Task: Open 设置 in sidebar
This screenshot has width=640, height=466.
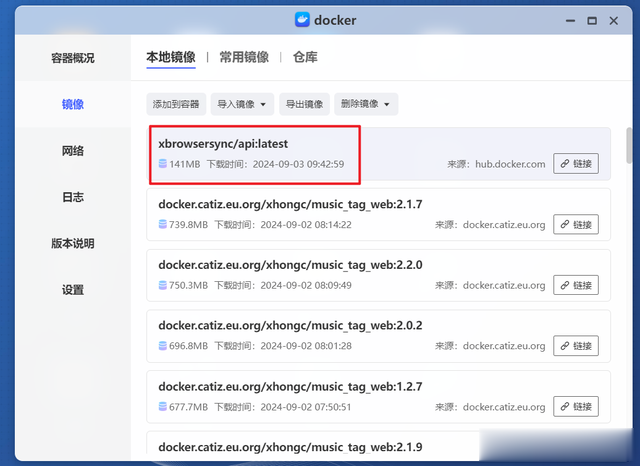Action: pos(73,290)
